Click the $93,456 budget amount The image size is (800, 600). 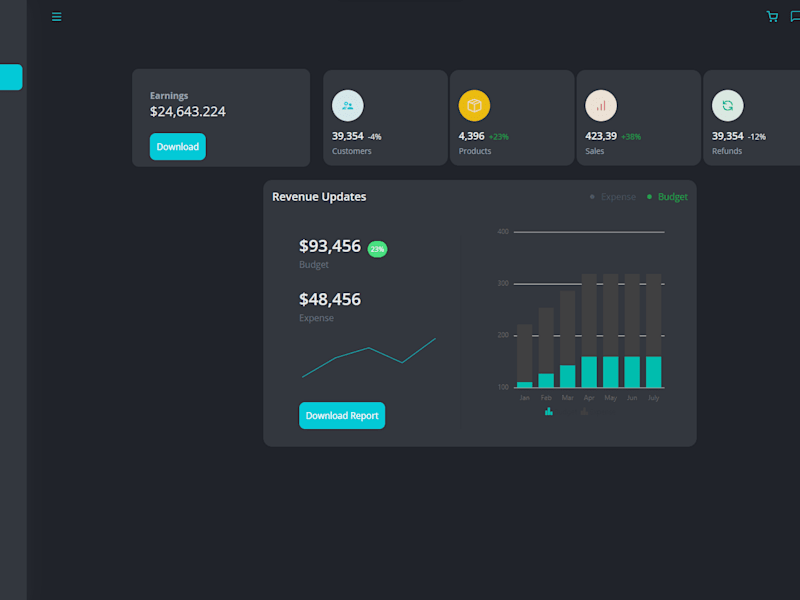pos(330,246)
